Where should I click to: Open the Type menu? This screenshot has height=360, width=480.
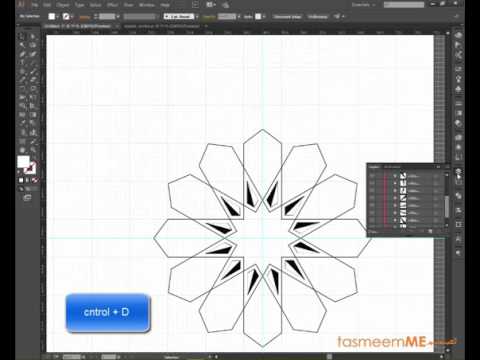79,5
